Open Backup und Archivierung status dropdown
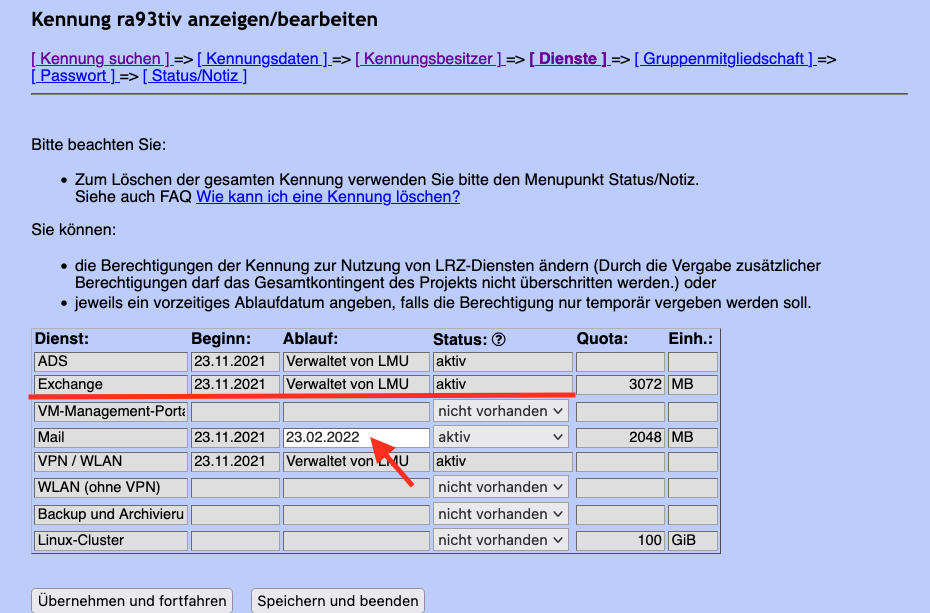This screenshot has height=613, width=930. click(501, 514)
